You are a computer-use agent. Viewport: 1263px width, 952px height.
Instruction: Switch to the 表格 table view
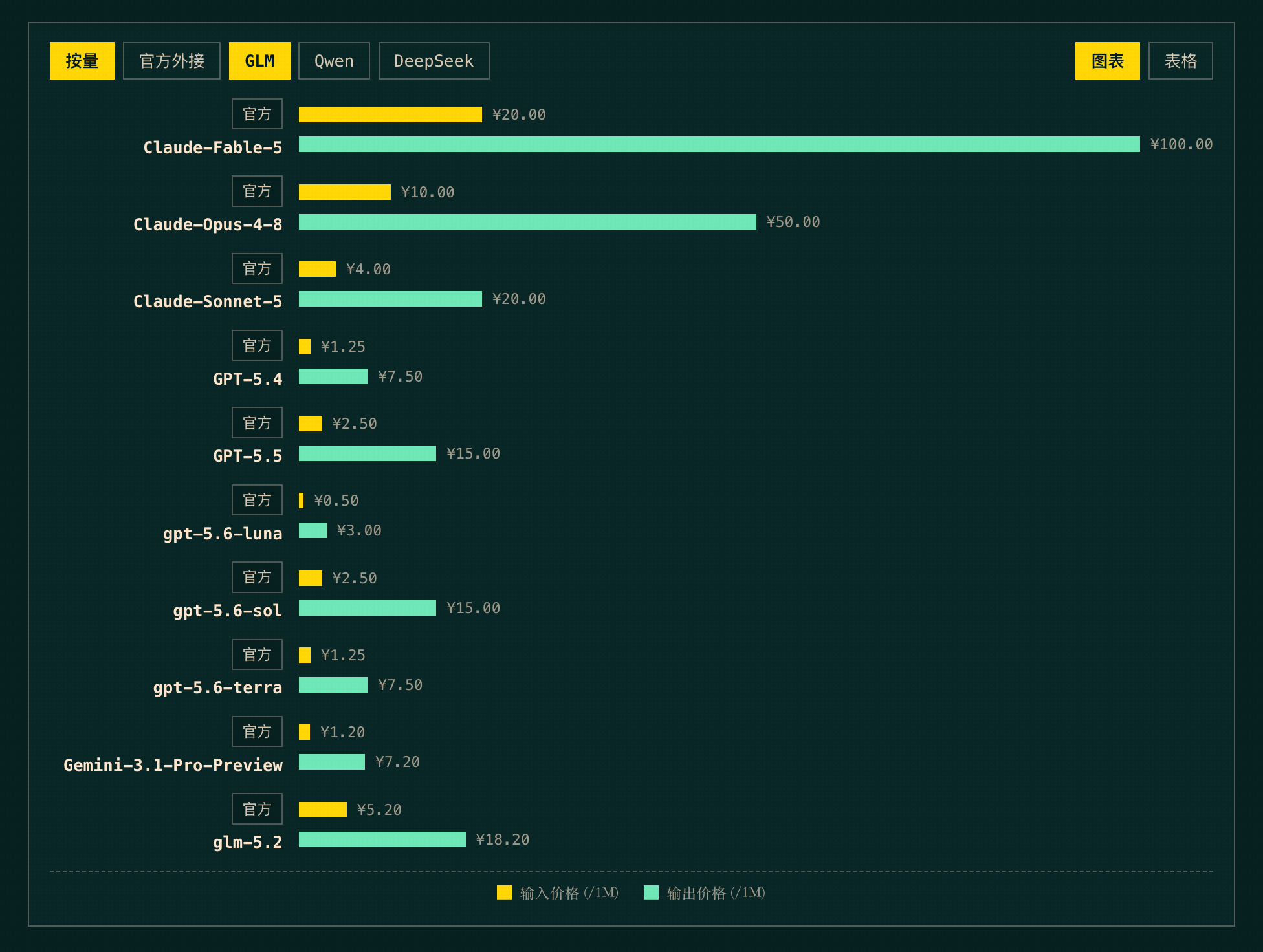pos(1180,61)
